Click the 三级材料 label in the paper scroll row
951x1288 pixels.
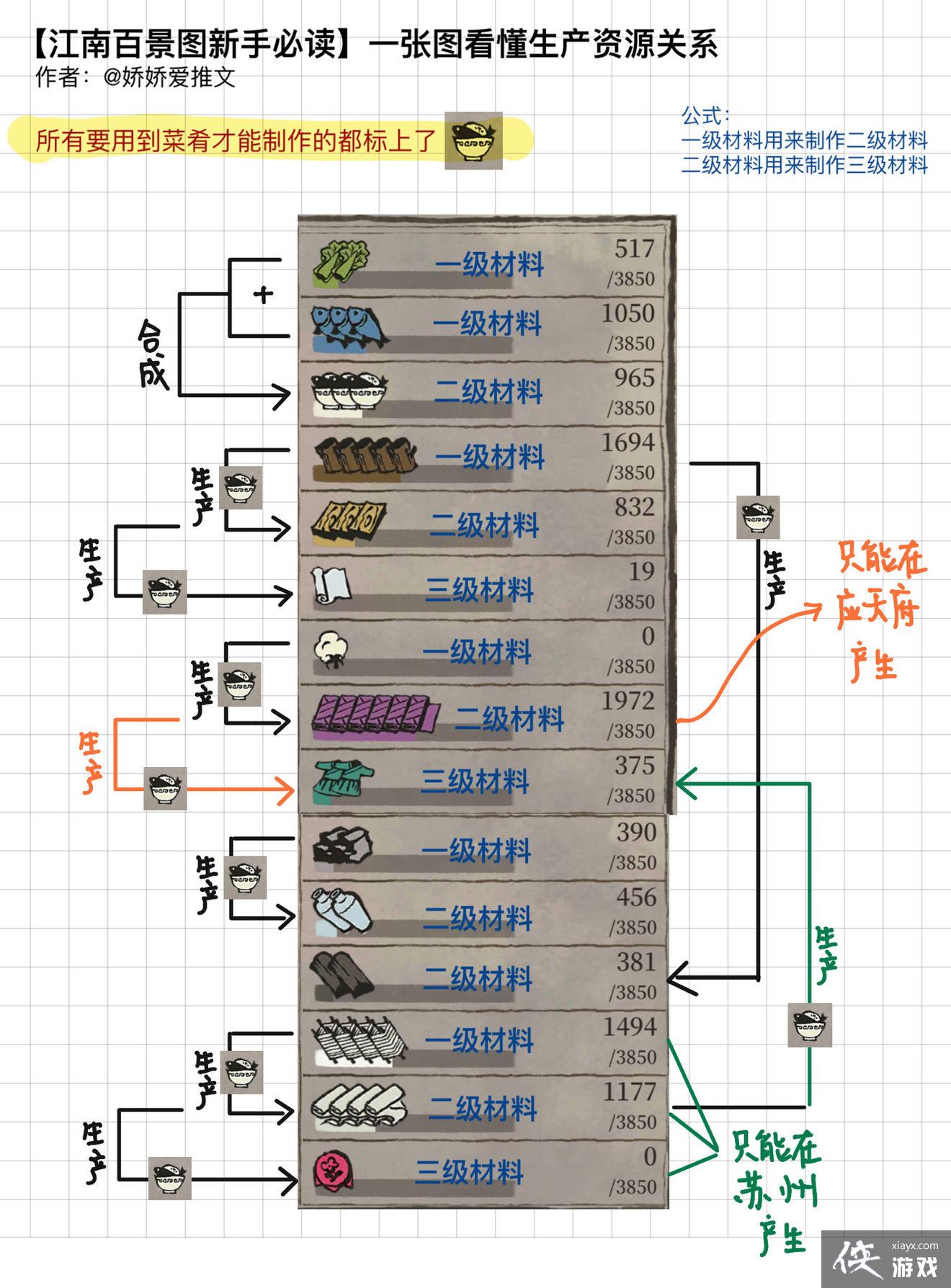(x=479, y=590)
